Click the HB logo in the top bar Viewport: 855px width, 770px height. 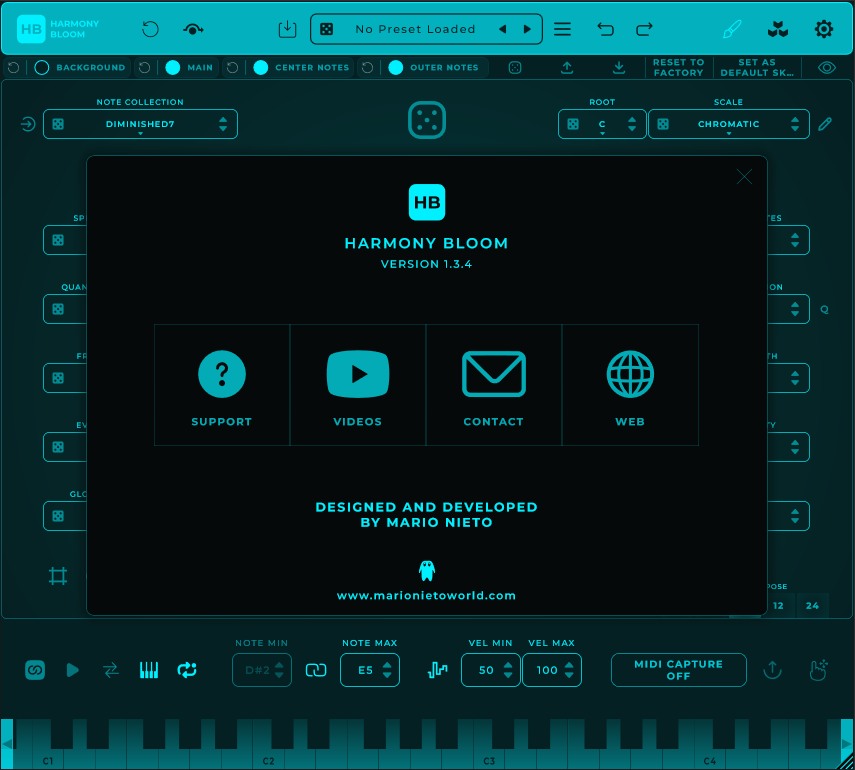click(x=31, y=29)
